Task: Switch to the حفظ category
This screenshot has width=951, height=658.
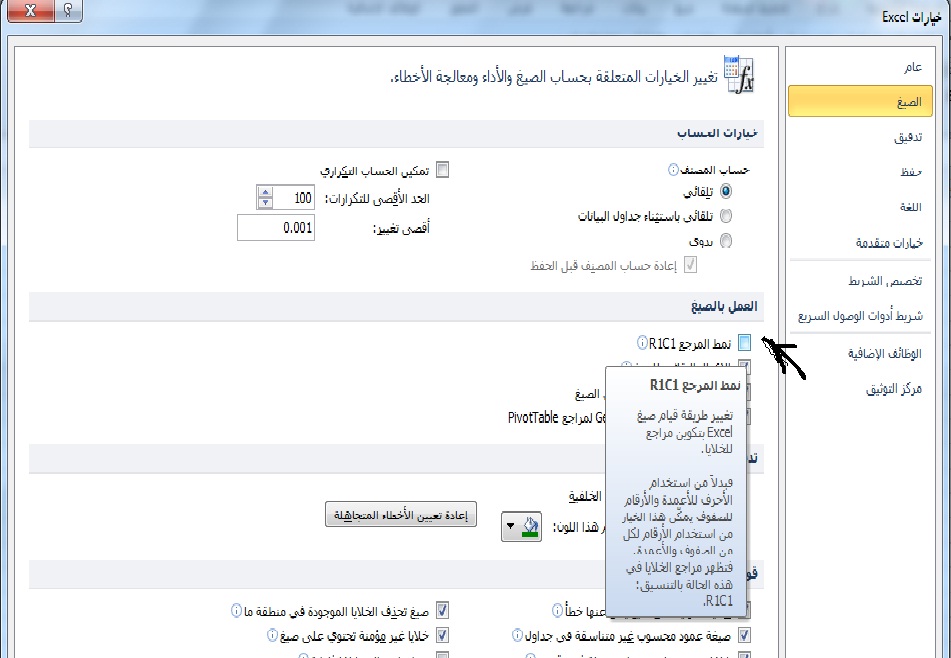Action: tap(860, 172)
